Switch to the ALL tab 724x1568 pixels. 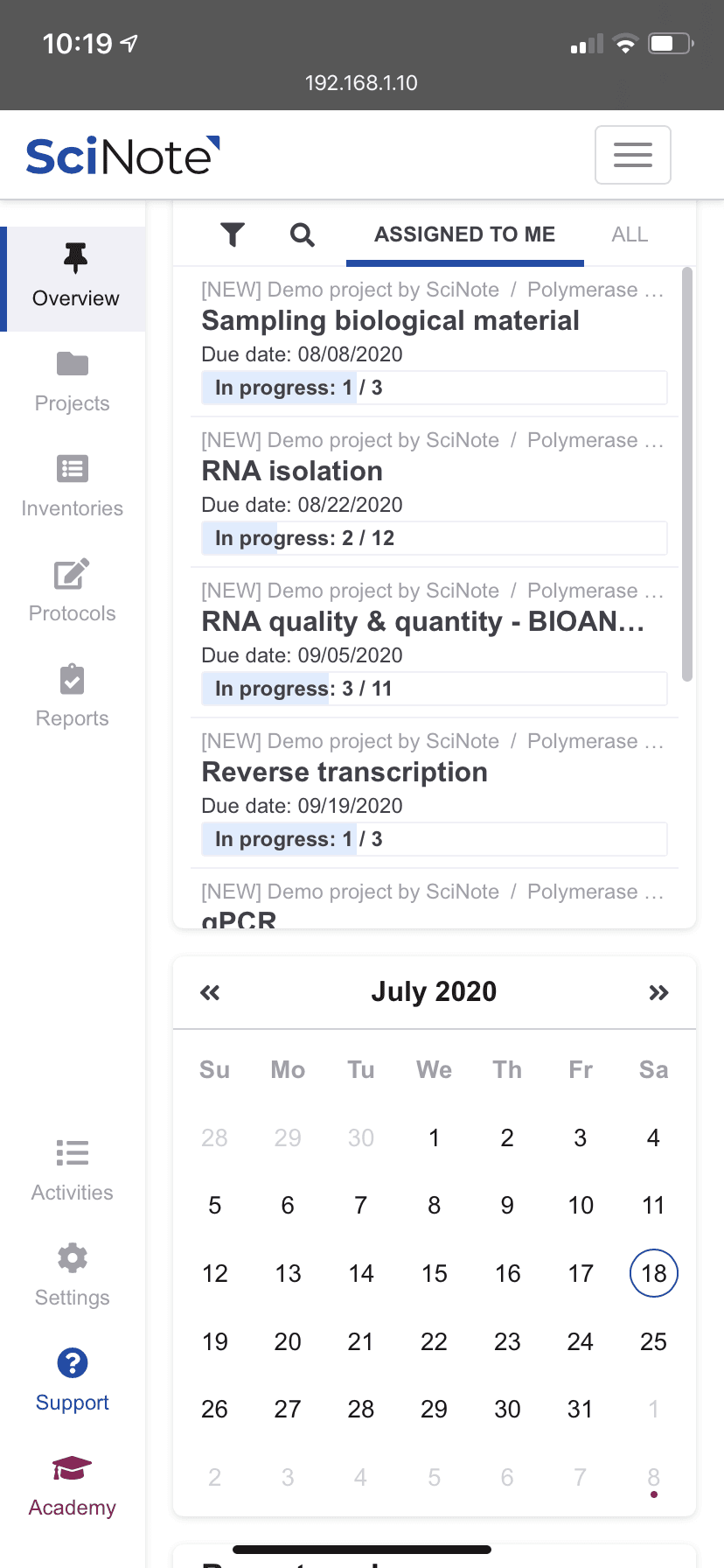[630, 234]
